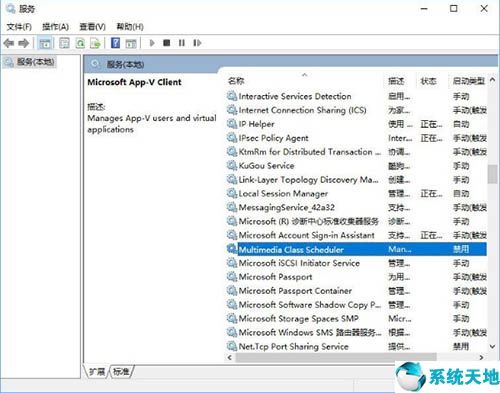Select Internet Connection Sharing (ICS) service
Image resolution: width=500 pixels, height=393 pixels.
pos(356,110)
